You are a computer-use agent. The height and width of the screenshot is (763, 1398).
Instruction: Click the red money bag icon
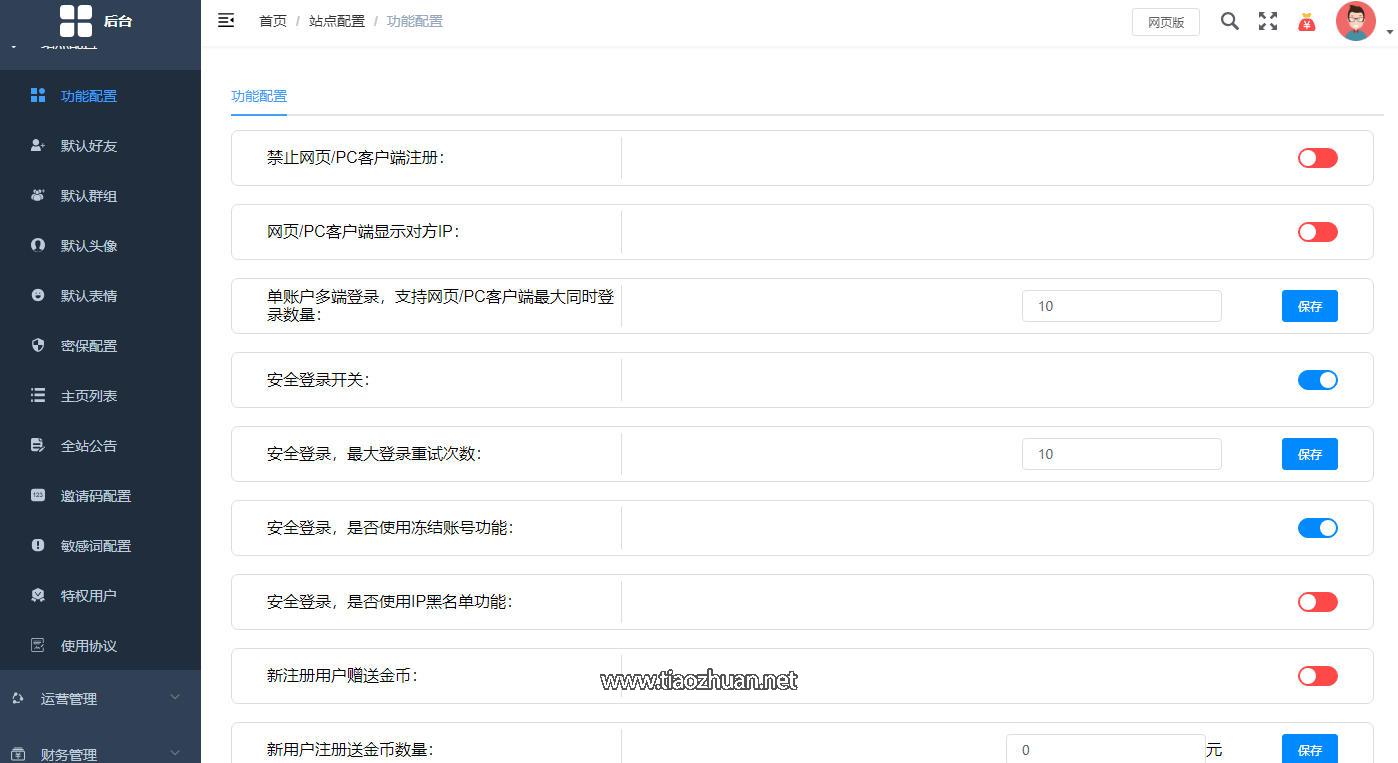tap(1308, 20)
